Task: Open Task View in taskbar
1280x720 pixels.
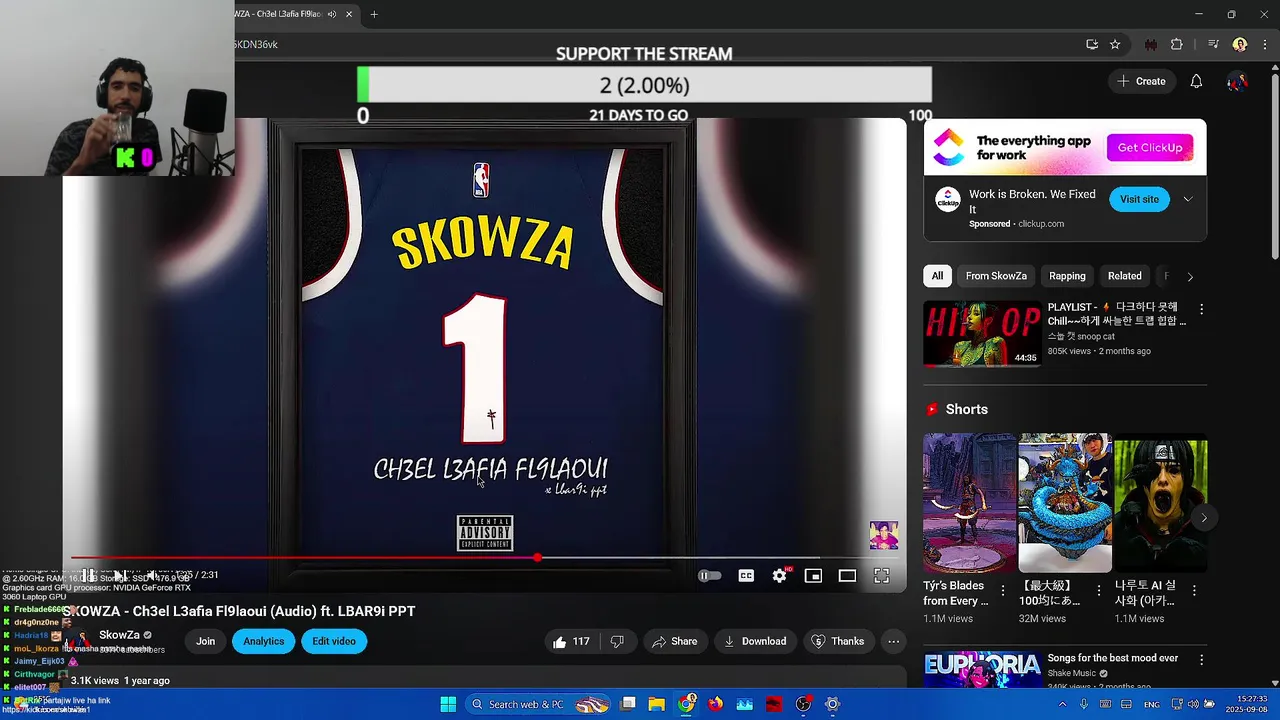Action: coord(628,704)
